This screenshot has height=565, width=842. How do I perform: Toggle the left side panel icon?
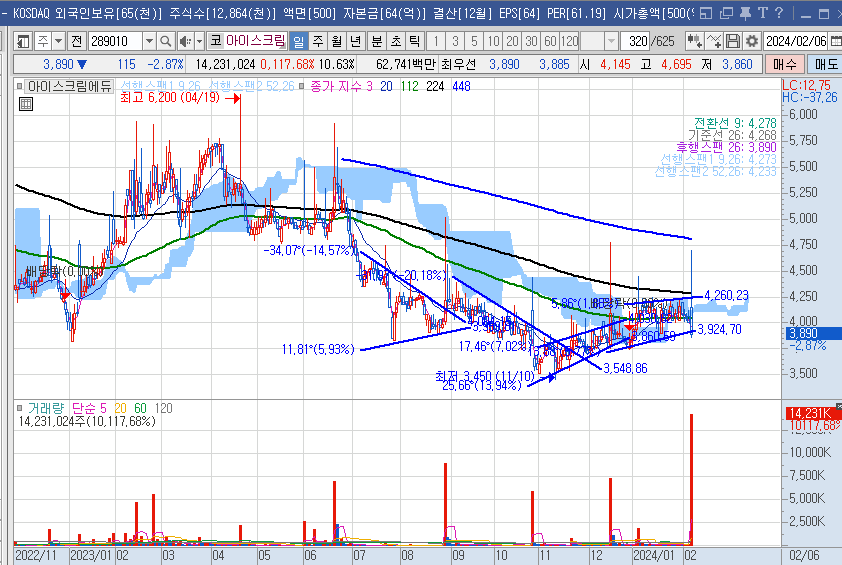click(23, 41)
